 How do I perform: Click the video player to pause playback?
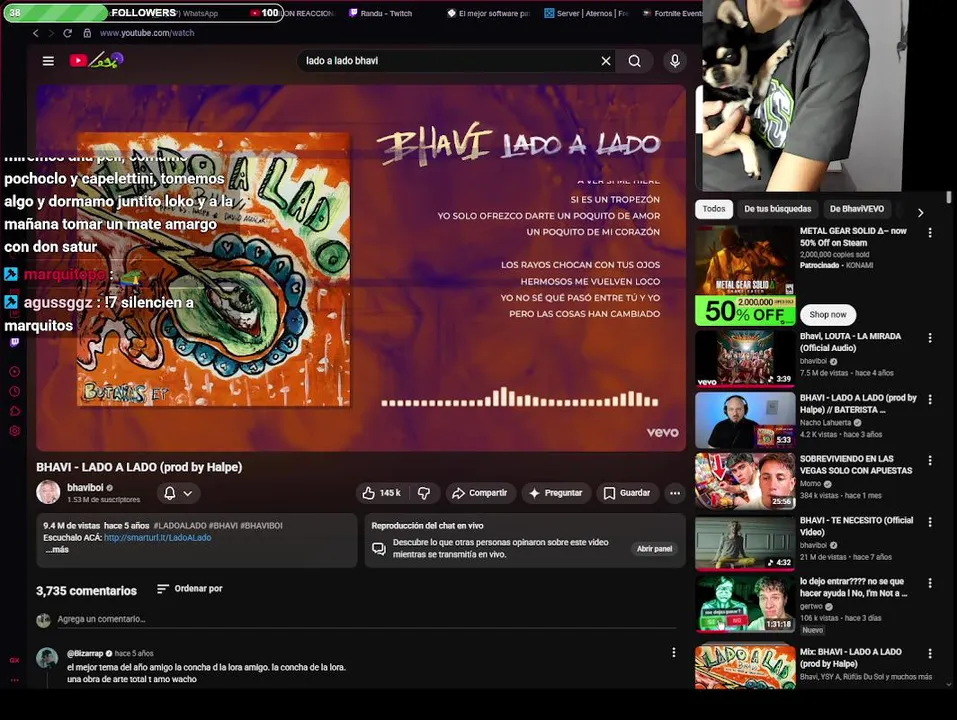(361, 268)
